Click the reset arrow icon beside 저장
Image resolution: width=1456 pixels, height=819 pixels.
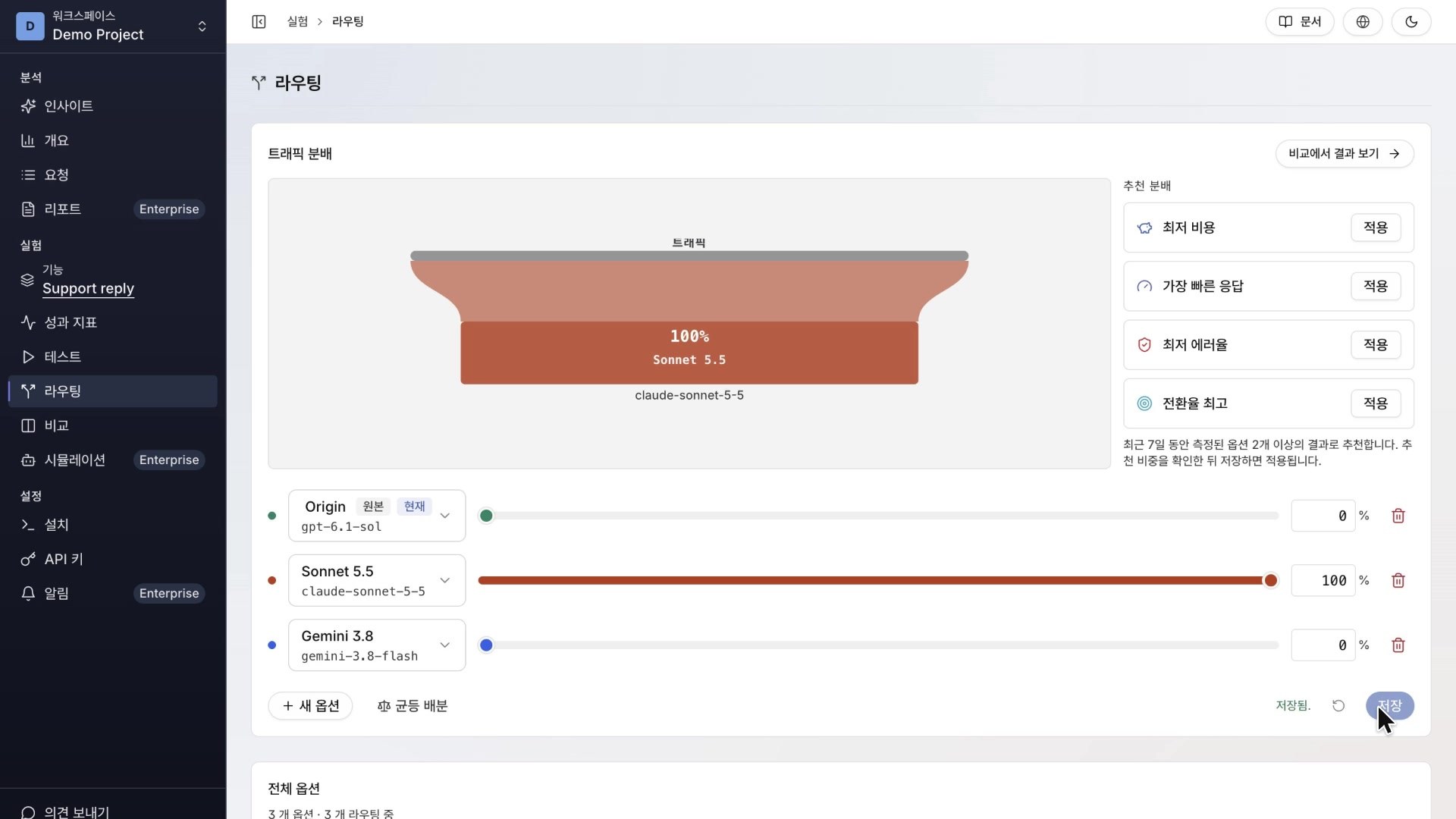[x=1338, y=705]
